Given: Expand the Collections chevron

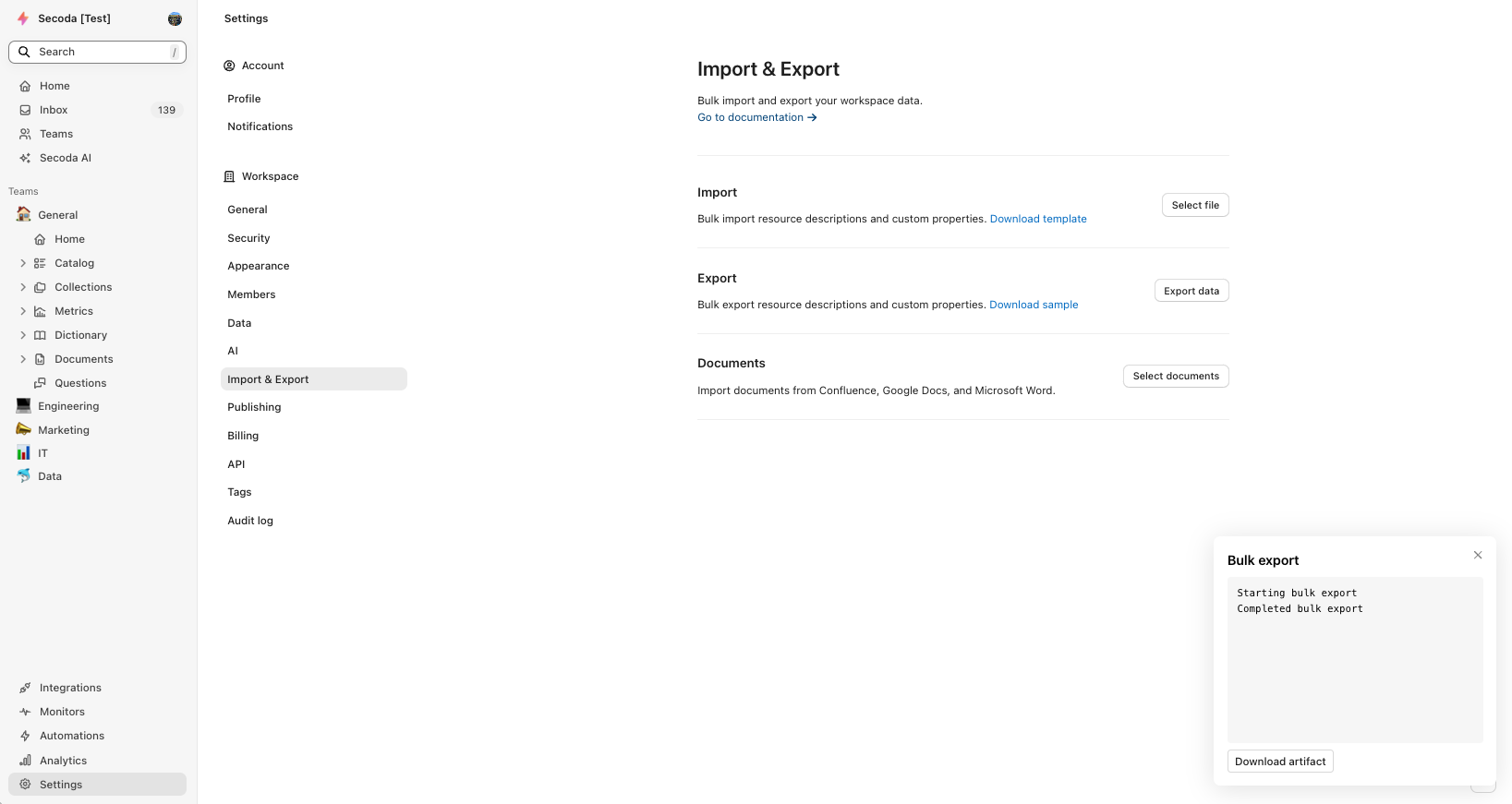Looking at the screenshot, I should [23, 287].
